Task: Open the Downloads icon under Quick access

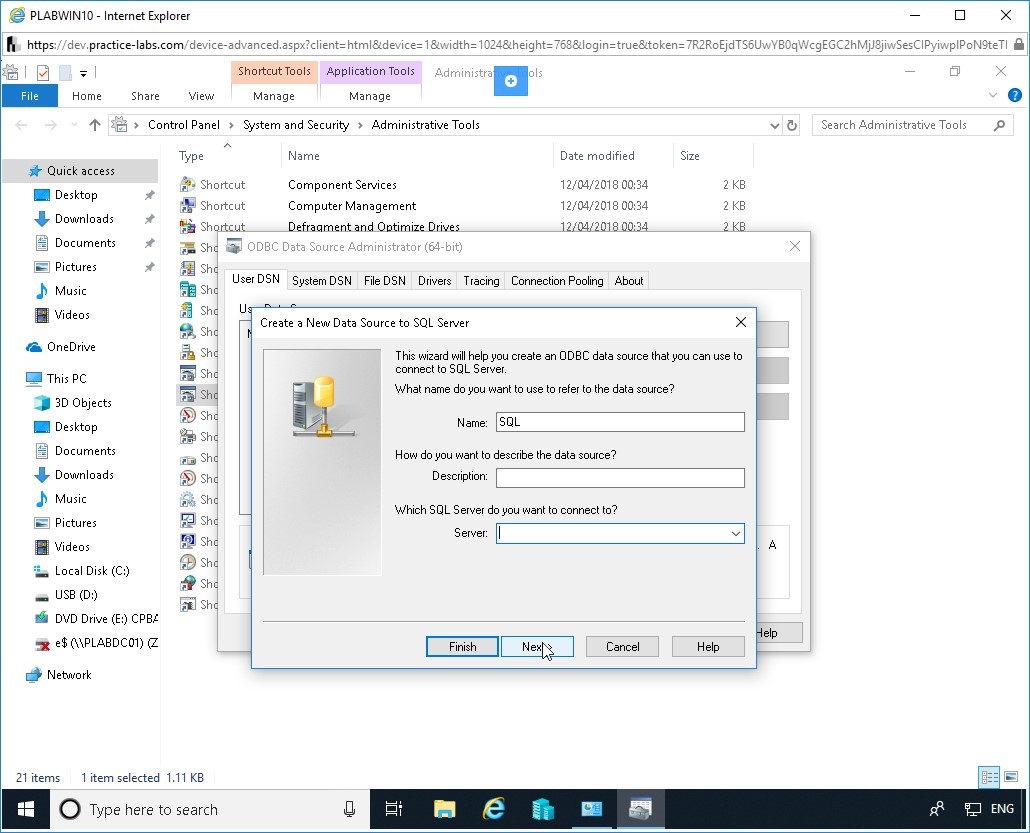Action: point(42,219)
